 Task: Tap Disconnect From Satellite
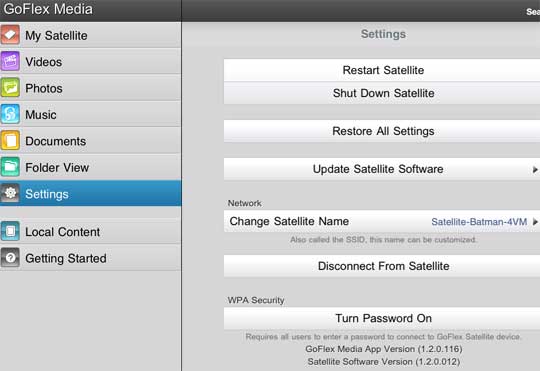tap(382, 266)
